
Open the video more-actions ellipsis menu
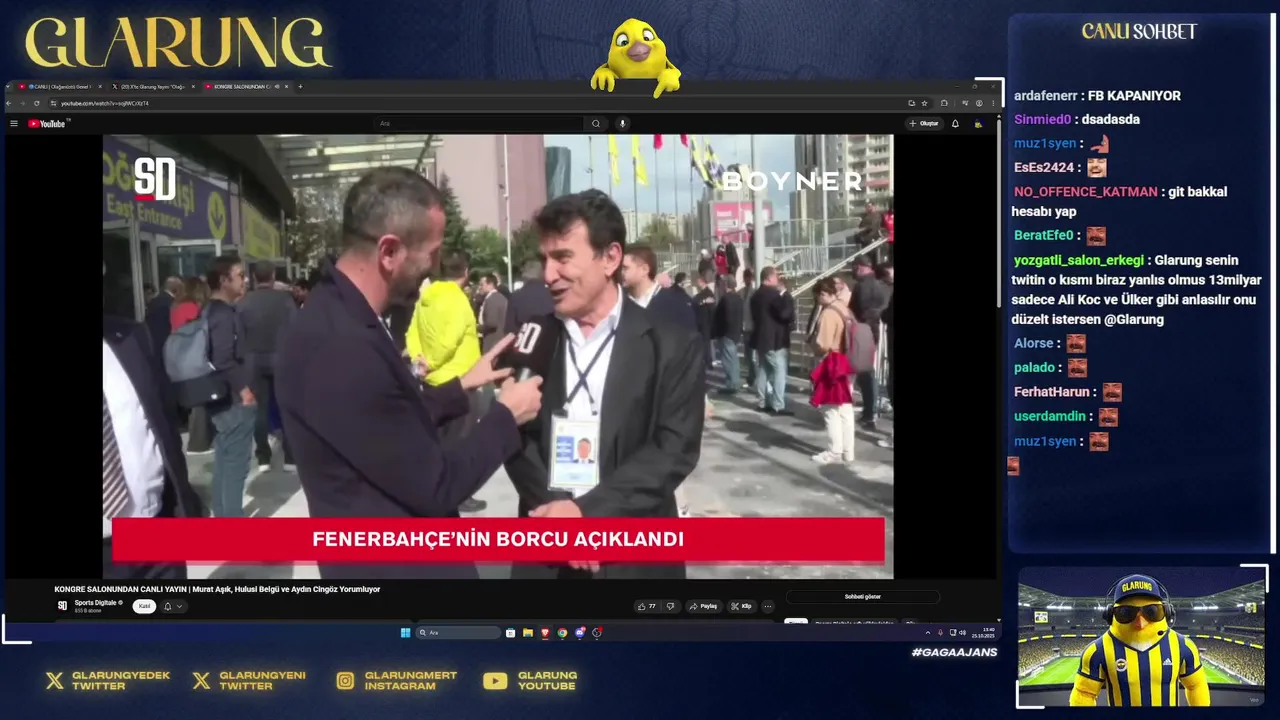(768, 606)
